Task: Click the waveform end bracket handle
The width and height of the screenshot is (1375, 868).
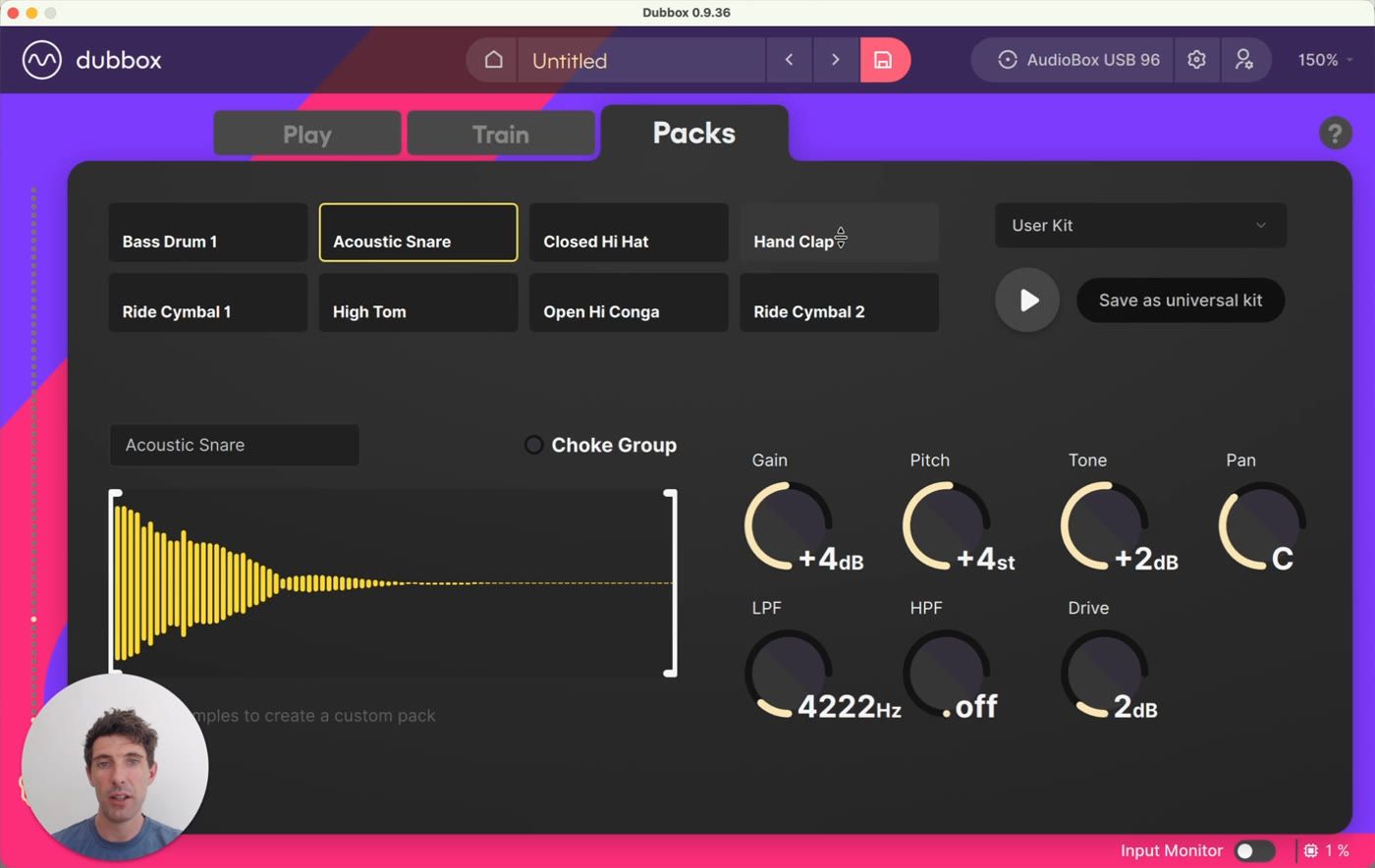Action: (x=671, y=583)
